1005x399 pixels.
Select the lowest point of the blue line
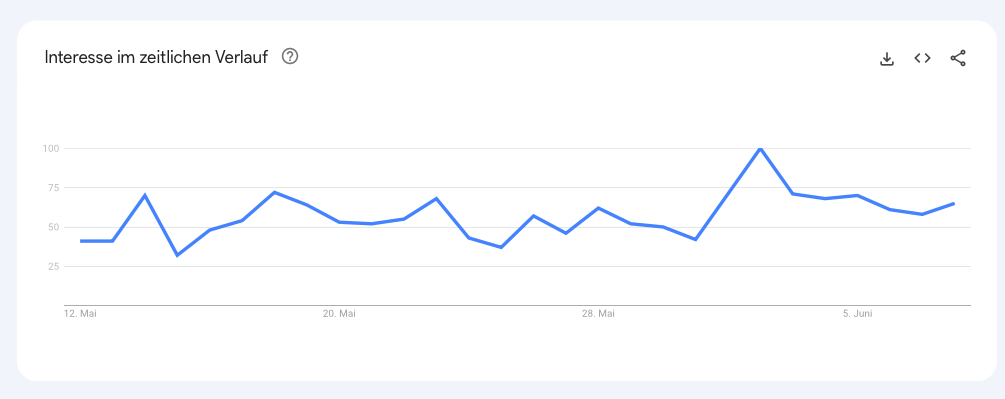tap(178, 256)
